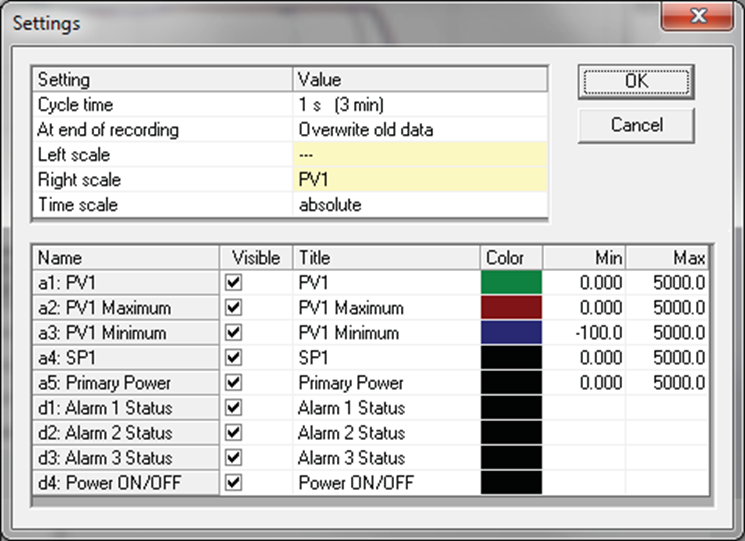Edit the Title cell 'Power ON/OFF'
This screenshot has height=541, width=745.
pyautogui.click(x=386, y=483)
